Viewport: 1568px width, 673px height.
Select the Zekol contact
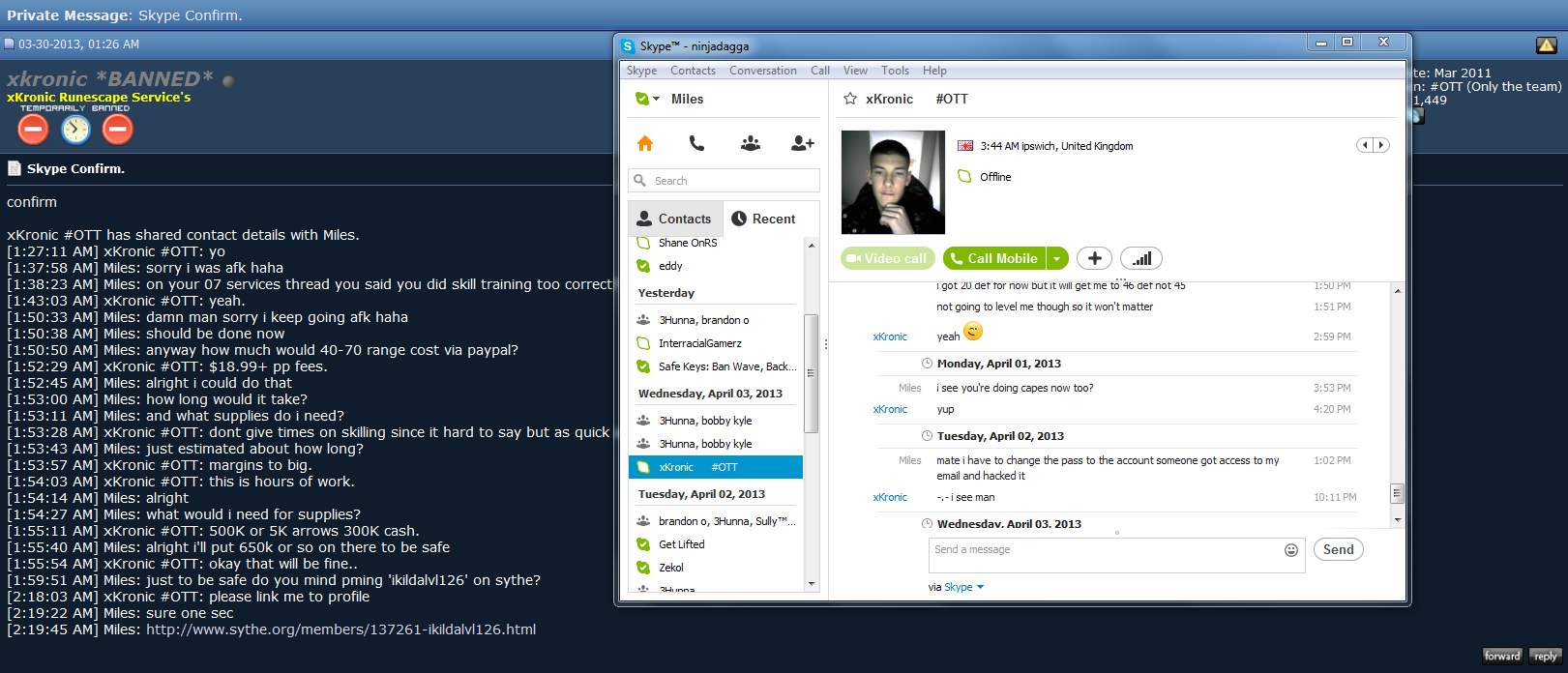716,568
